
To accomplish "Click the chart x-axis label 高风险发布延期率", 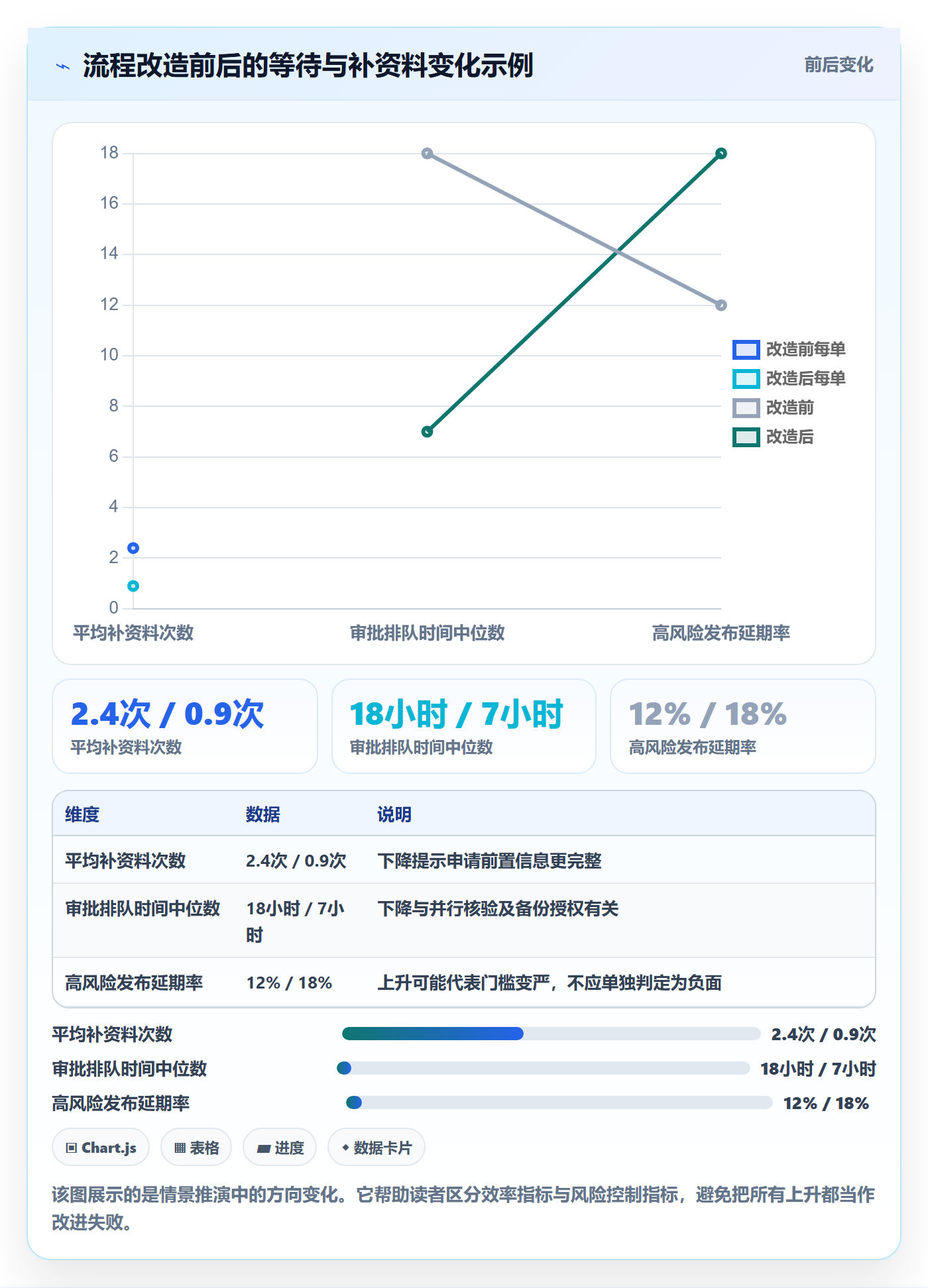I will click(721, 633).
